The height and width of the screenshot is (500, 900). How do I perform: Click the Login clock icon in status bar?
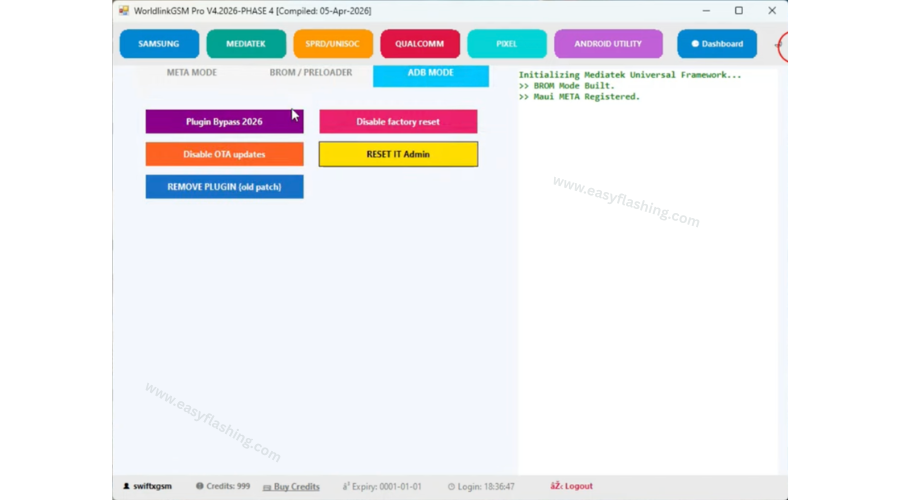click(x=451, y=486)
